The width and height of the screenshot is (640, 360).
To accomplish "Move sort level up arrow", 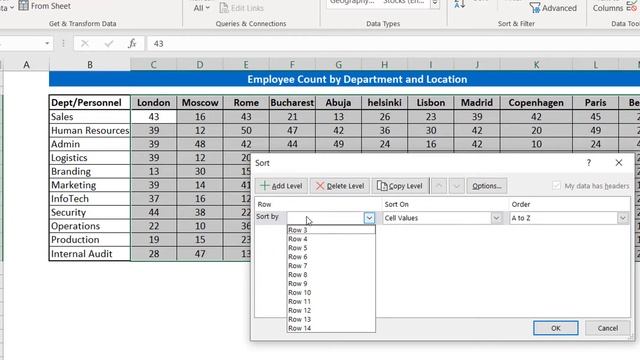I will [x=439, y=186].
